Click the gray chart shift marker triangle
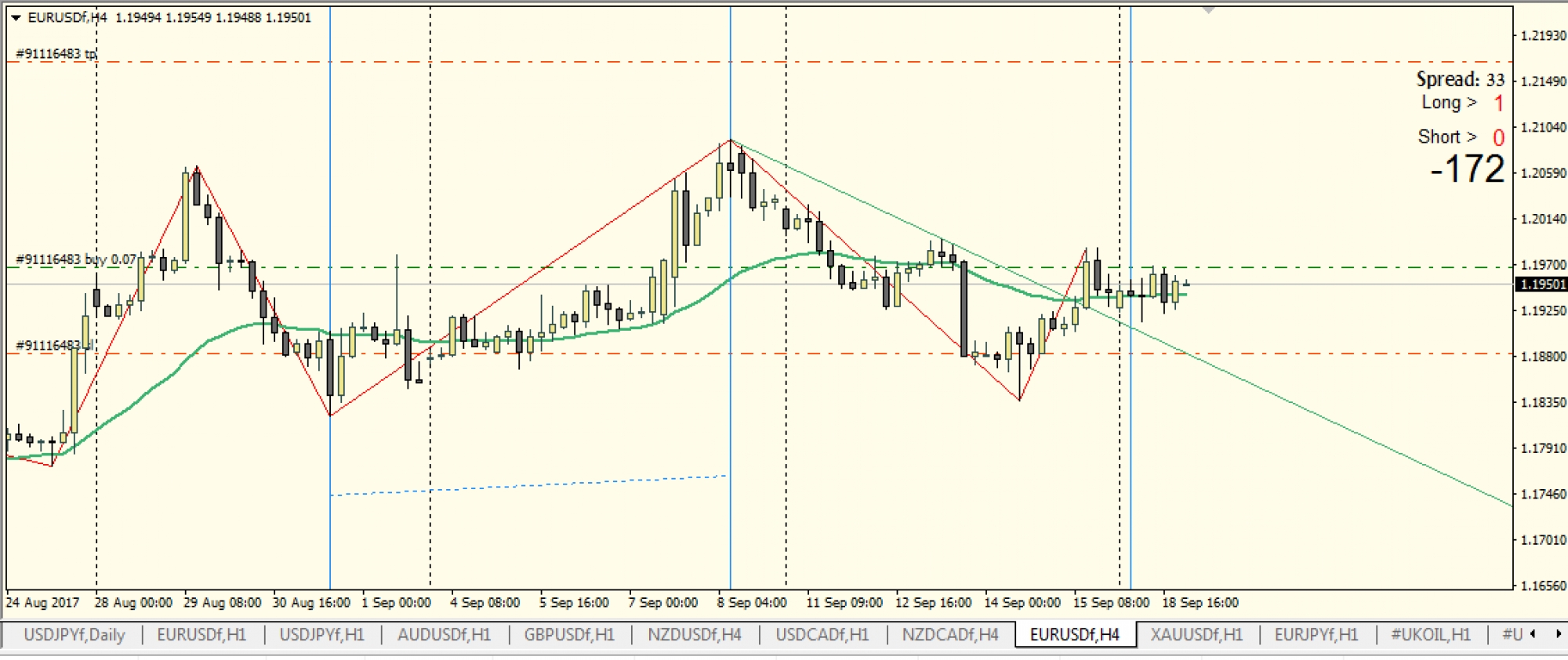 pos(1208,10)
